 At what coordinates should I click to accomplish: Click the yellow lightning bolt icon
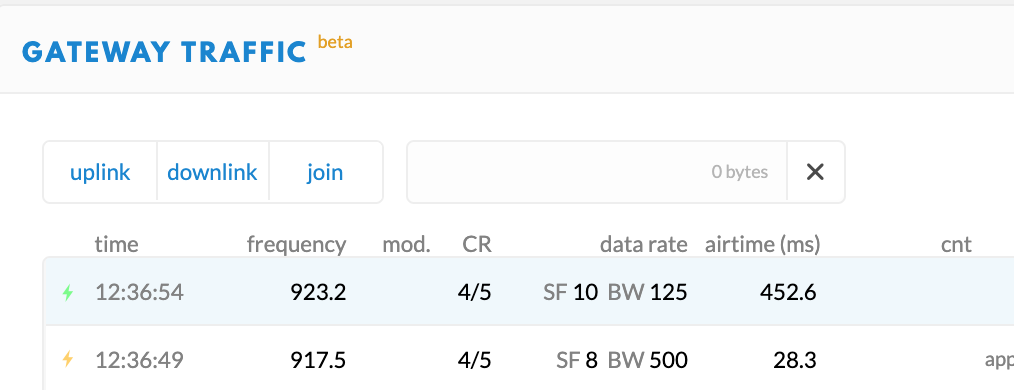[x=67, y=359]
